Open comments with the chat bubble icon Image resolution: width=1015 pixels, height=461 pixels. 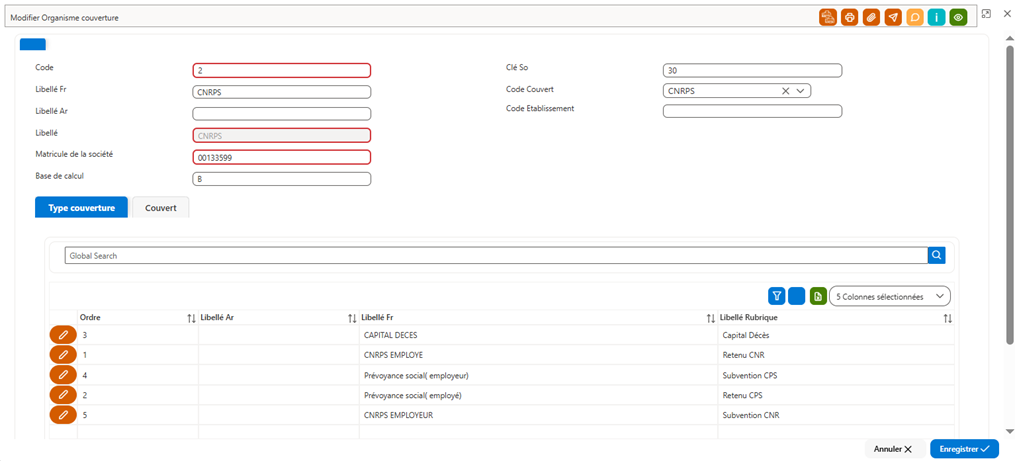(915, 17)
